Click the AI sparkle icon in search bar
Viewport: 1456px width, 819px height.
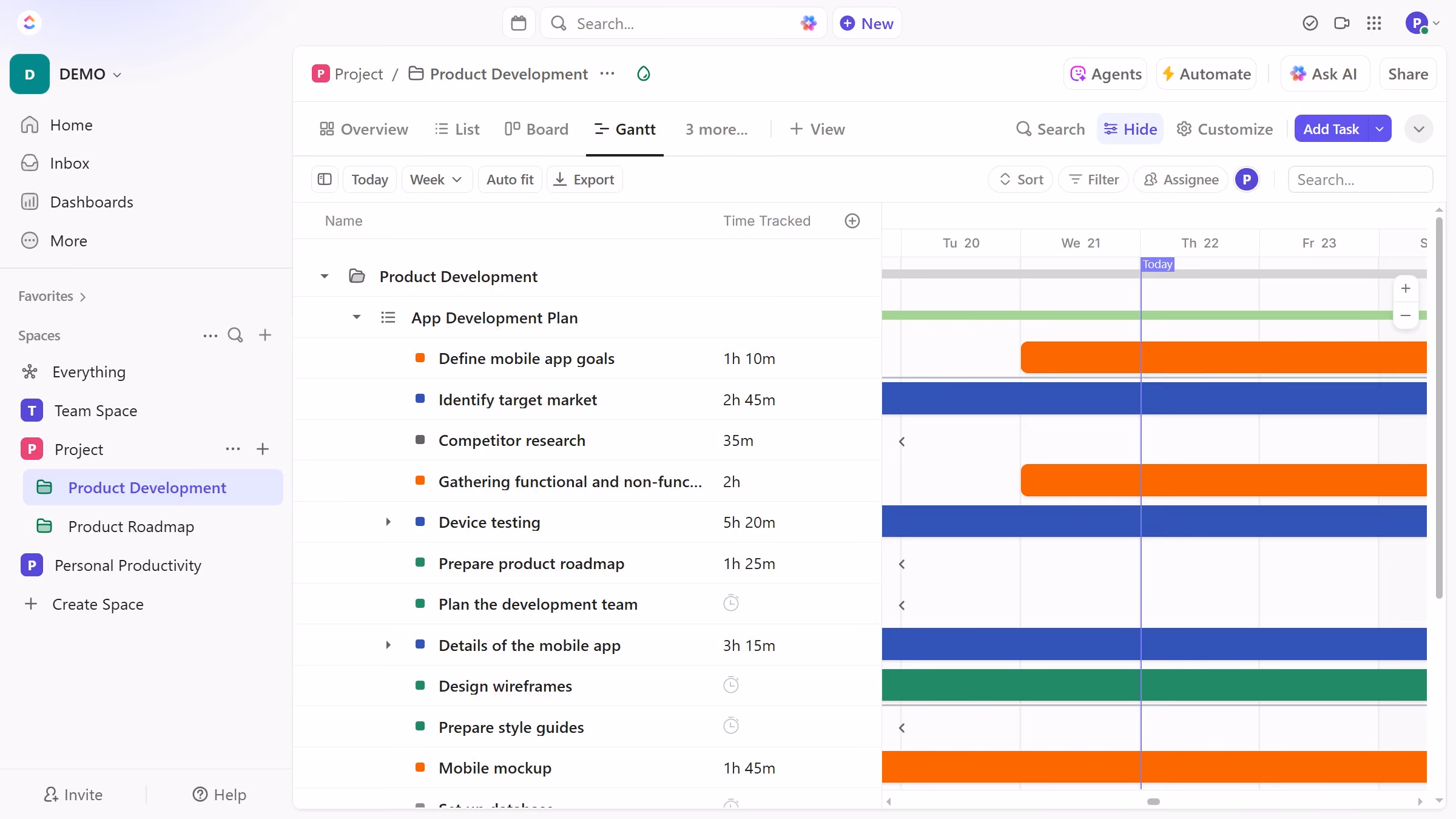tap(809, 23)
